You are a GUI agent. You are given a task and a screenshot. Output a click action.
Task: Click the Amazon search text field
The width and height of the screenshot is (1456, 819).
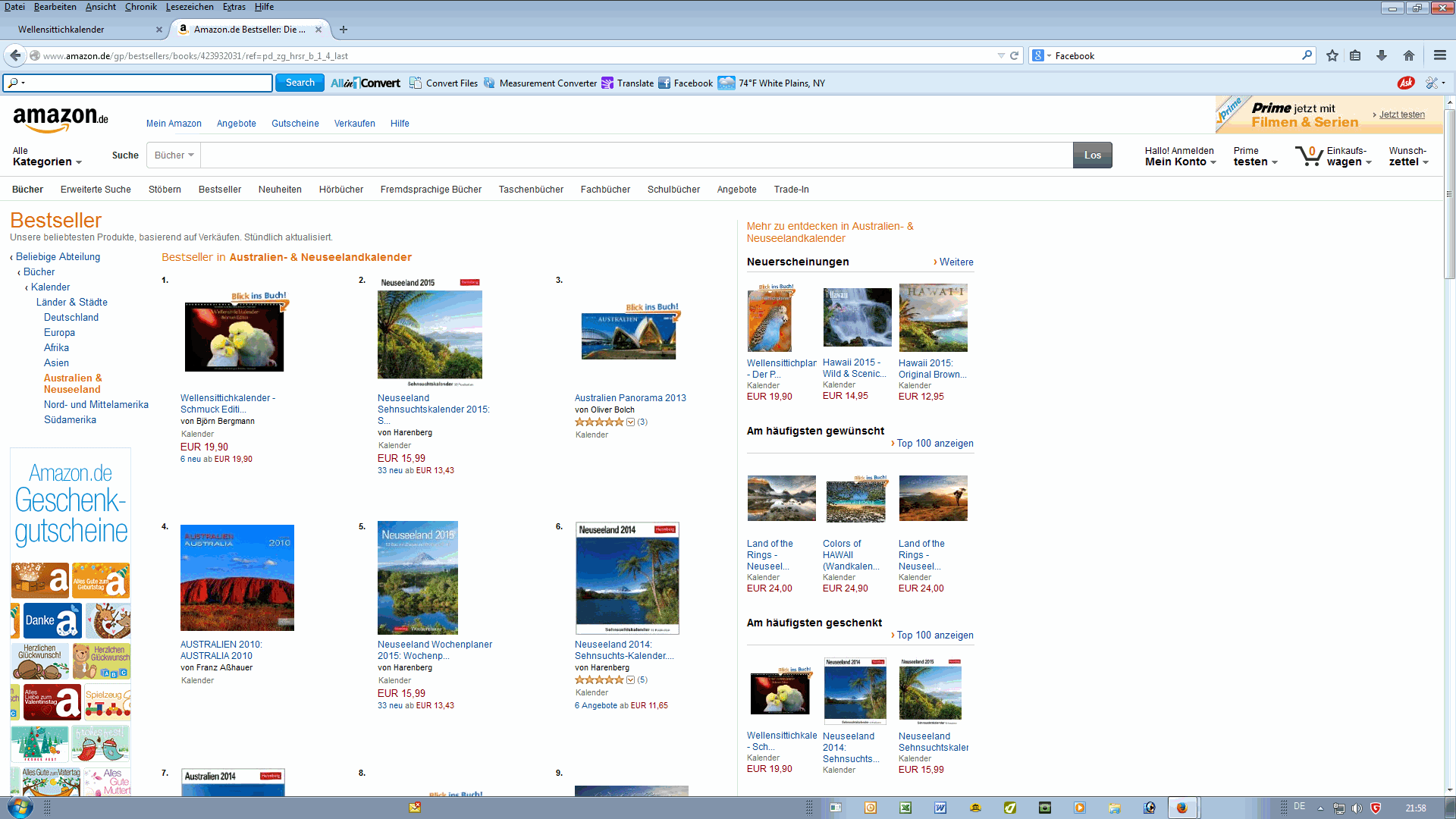636,155
